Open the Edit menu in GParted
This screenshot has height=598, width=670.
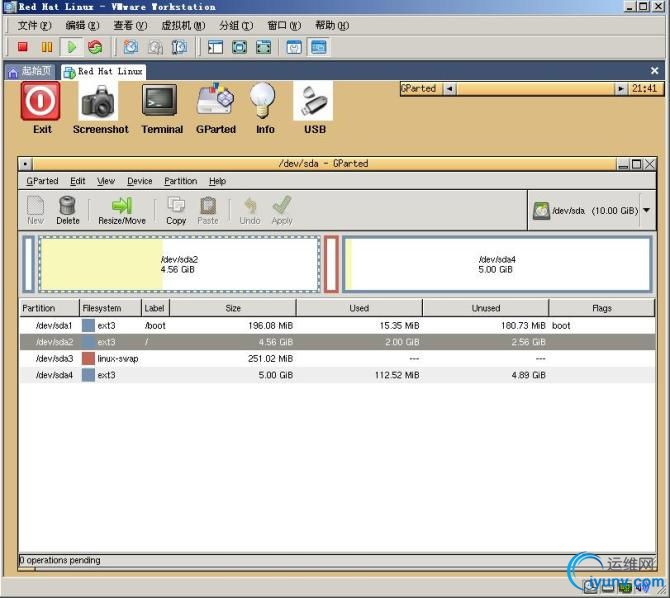[x=78, y=181]
